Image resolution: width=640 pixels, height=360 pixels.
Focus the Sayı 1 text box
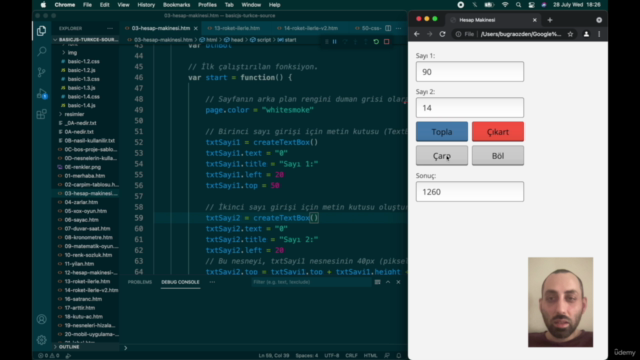(470, 72)
